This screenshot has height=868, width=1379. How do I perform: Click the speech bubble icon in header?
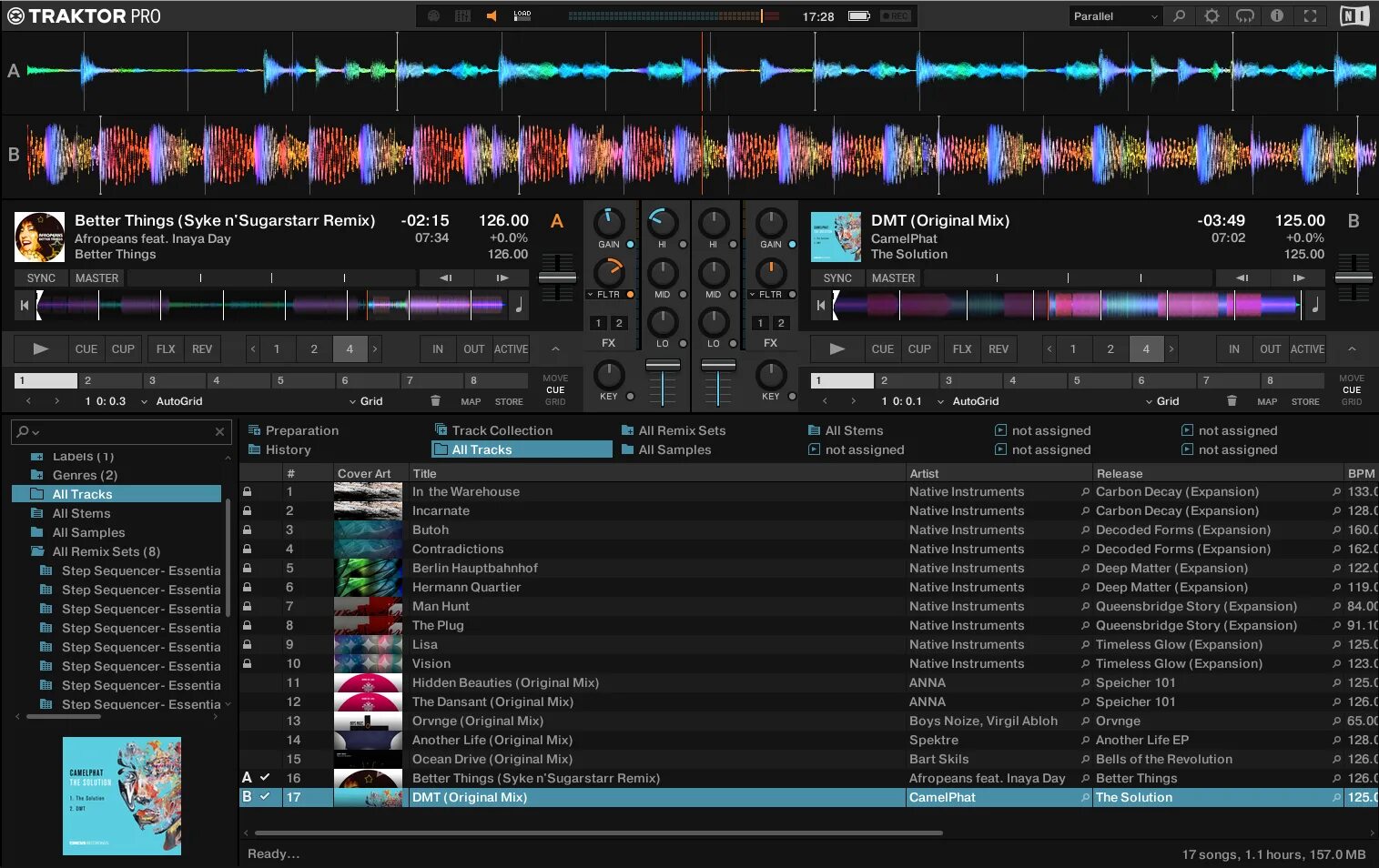click(x=1244, y=15)
